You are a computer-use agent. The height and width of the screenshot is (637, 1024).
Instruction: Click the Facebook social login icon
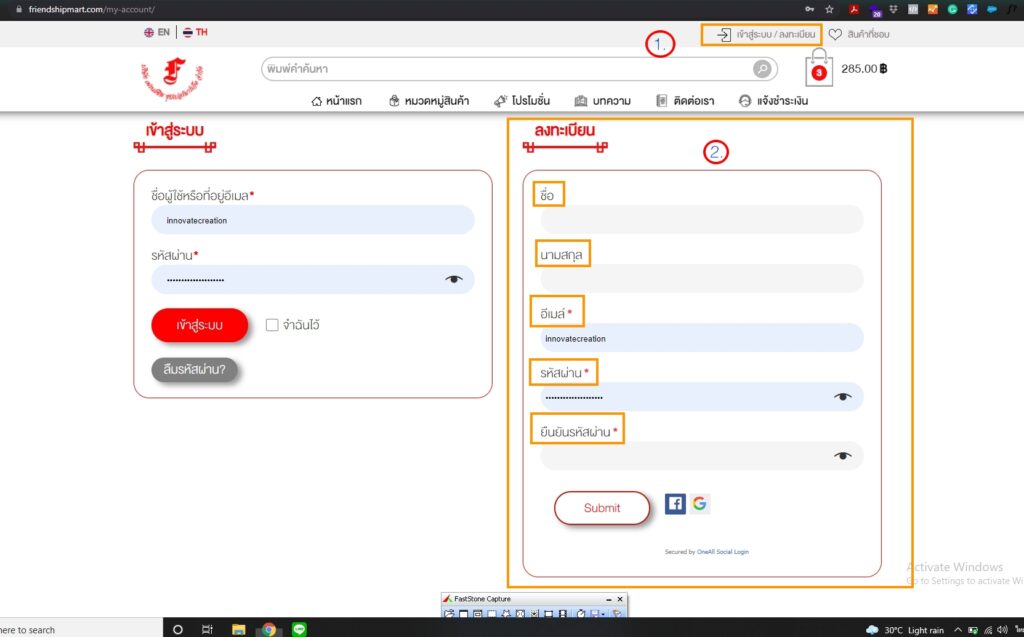point(675,504)
